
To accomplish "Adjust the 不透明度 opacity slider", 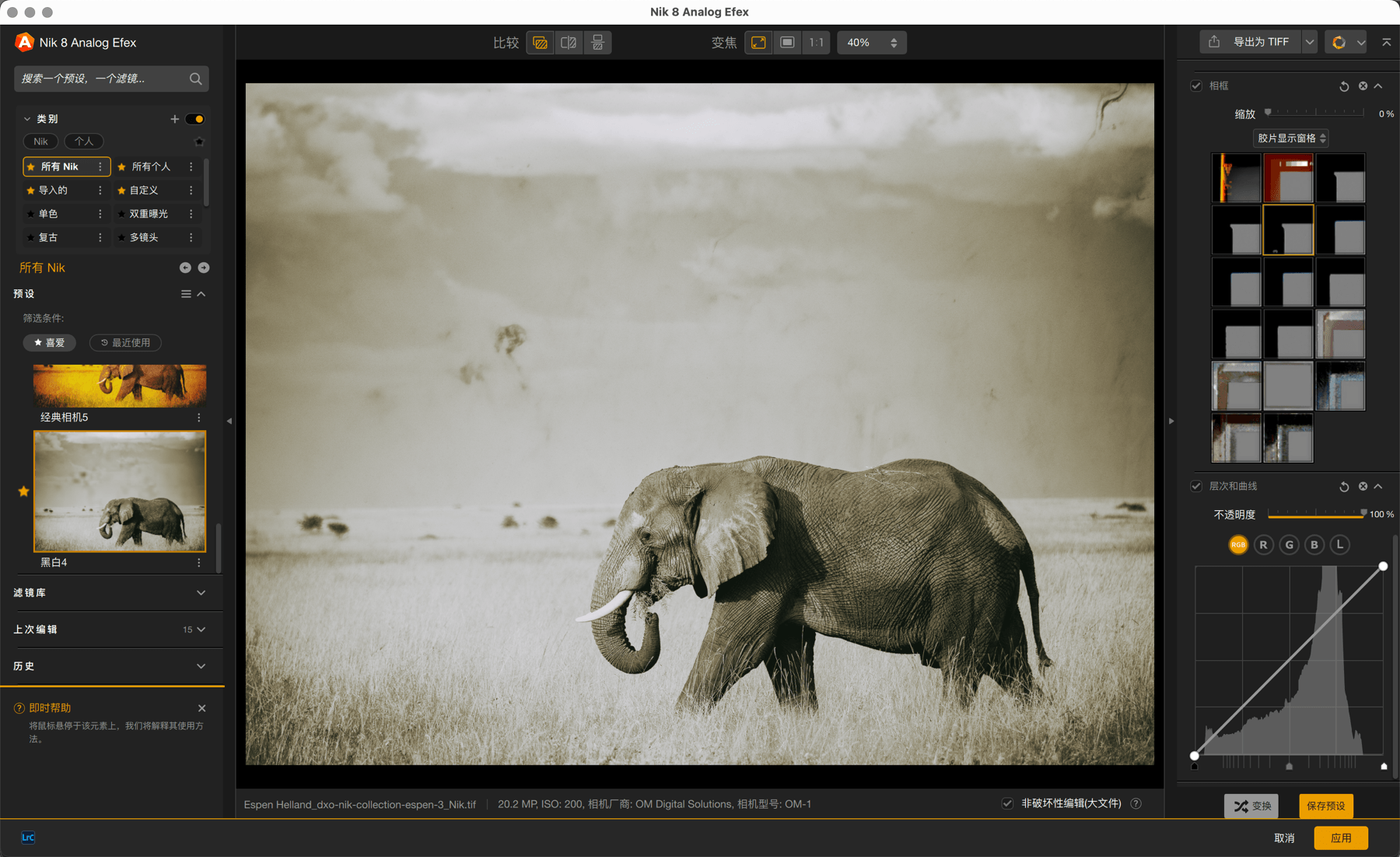I will [x=1317, y=514].
